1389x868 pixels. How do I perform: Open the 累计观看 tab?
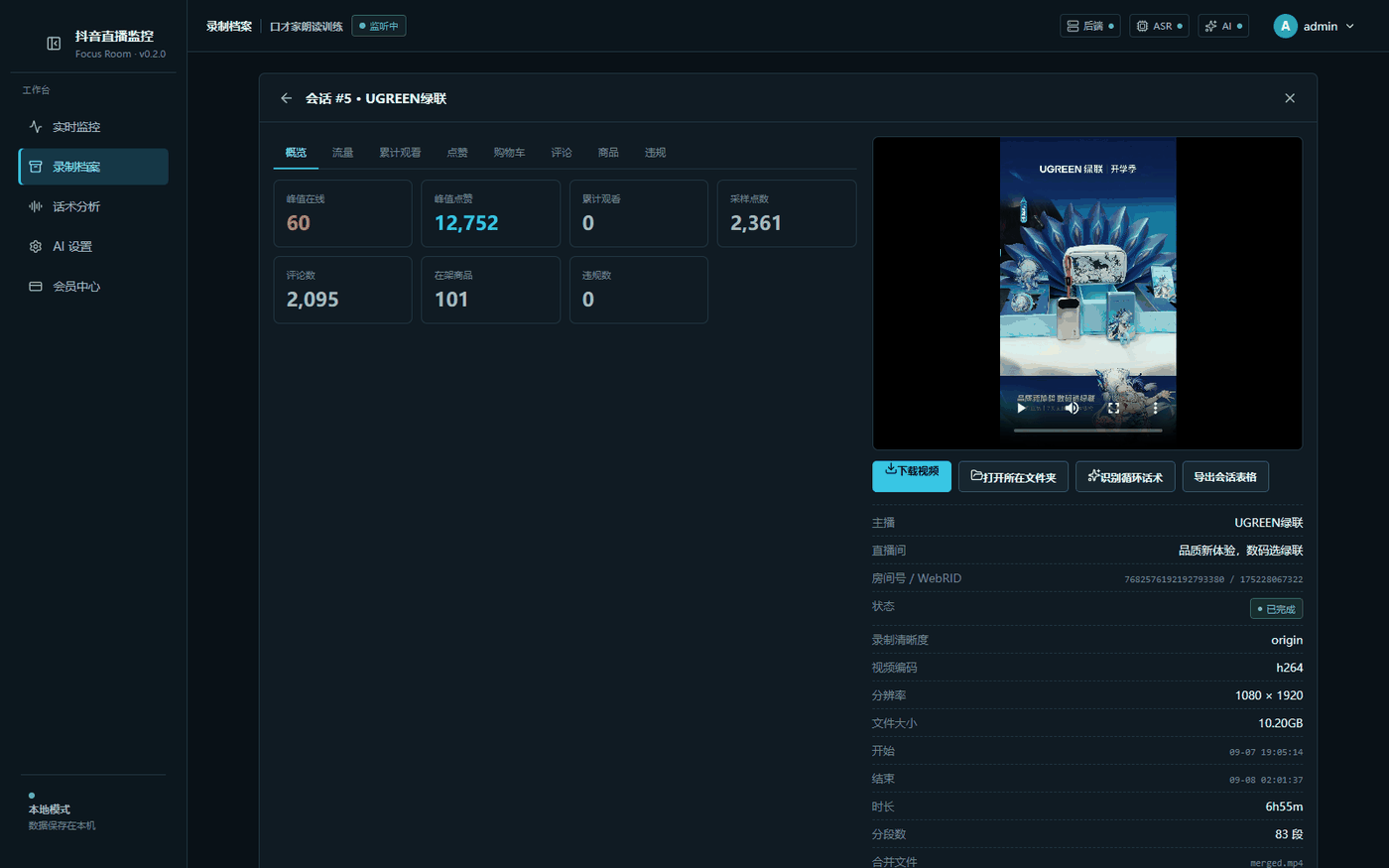point(400,153)
